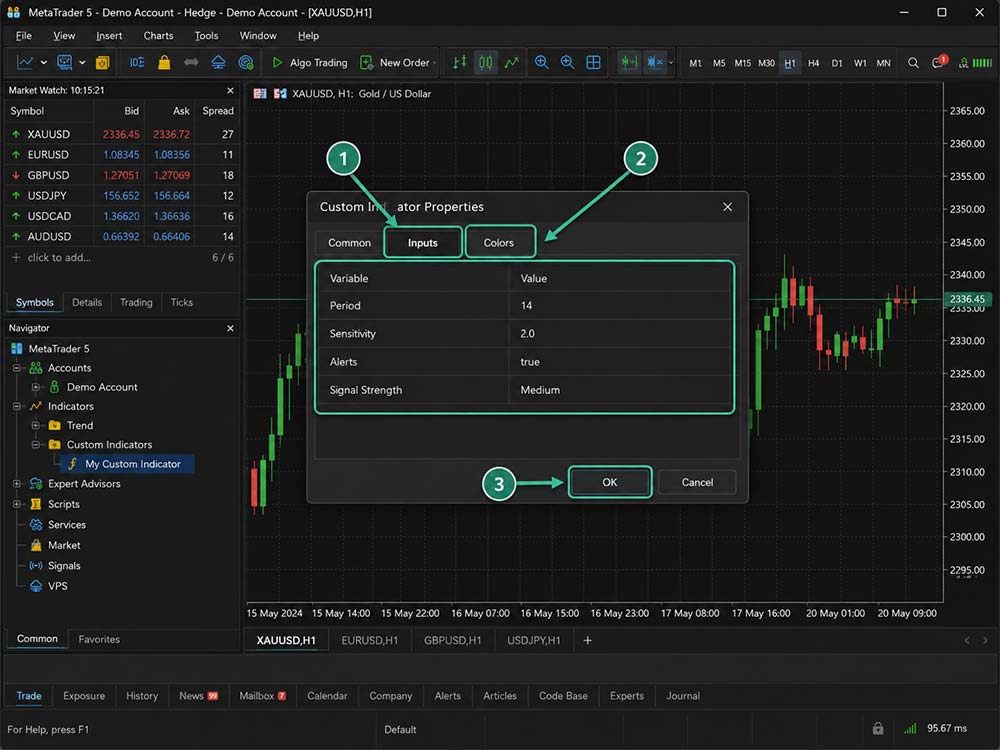Open the new chart toolbar icon
The width and height of the screenshot is (1000, 750).
[25, 62]
